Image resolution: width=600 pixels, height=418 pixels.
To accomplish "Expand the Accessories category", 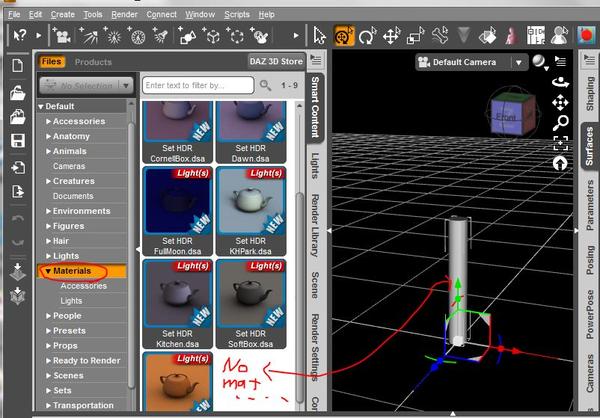I will [x=48, y=121].
